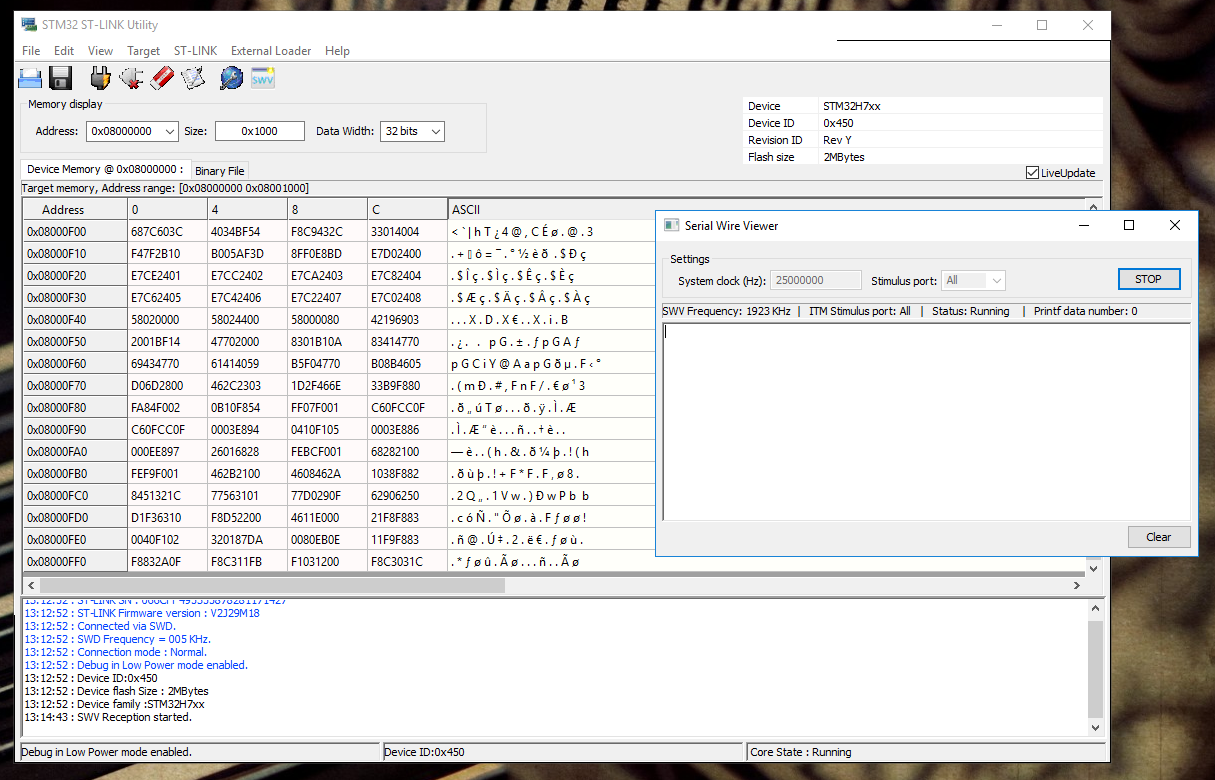Click the column header labeled 8

pos(327,210)
